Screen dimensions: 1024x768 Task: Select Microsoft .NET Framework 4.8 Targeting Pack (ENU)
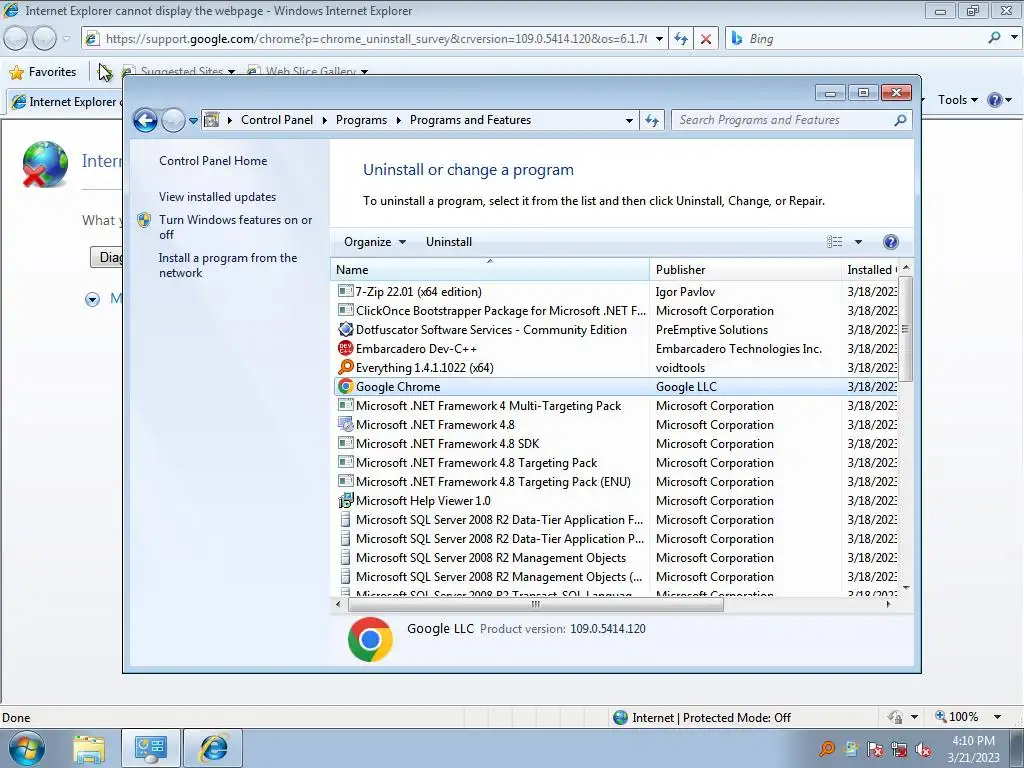point(615,481)
